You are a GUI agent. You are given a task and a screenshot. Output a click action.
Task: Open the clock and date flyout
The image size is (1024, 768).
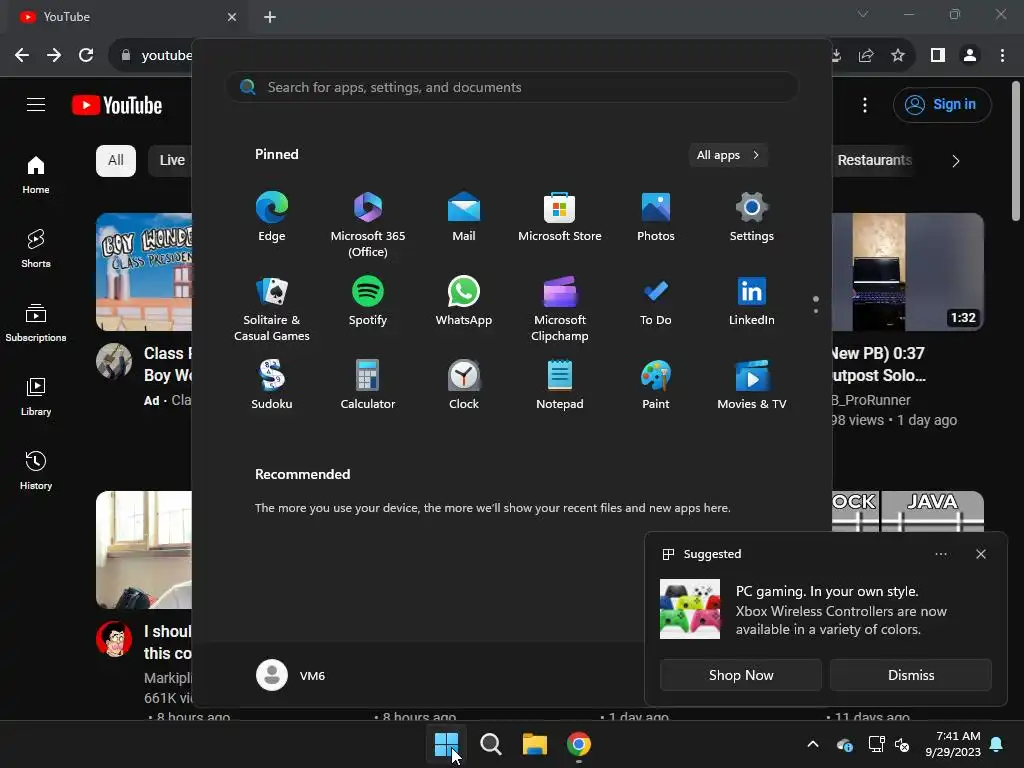click(x=953, y=744)
